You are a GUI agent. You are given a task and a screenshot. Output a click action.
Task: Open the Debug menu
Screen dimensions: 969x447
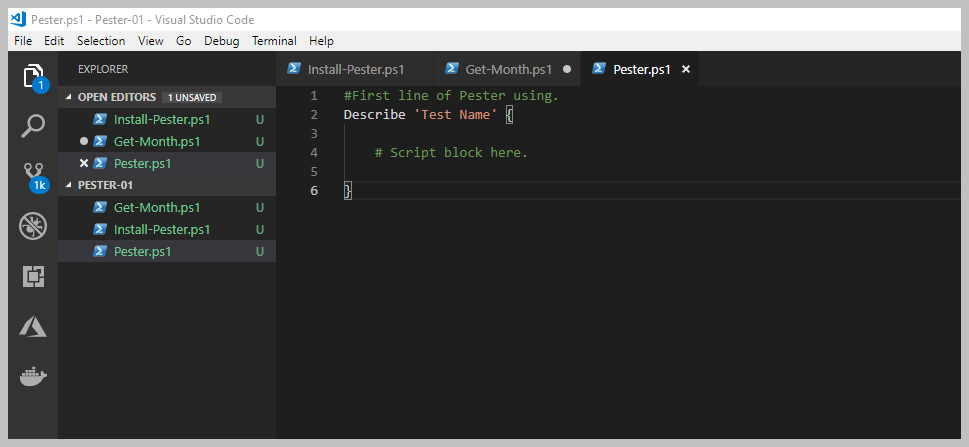(222, 41)
